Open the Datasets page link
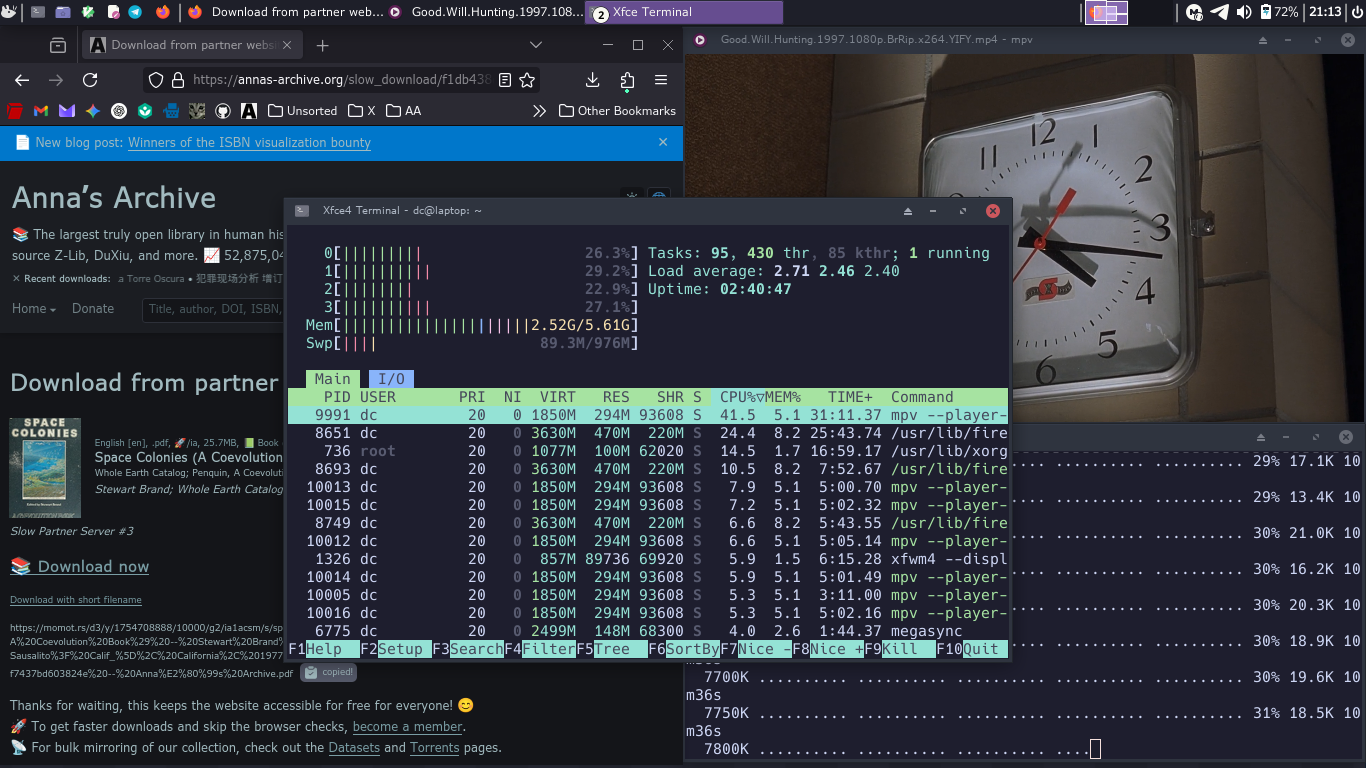The width and height of the screenshot is (1366, 768). 354,747
